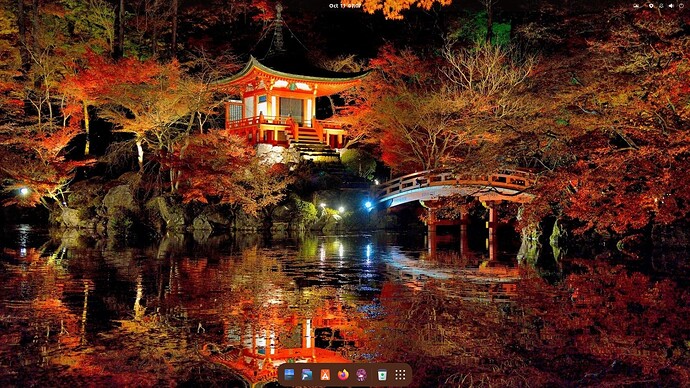Image resolution: width=690 pixels, height=388 pixels.
Task: Click the location indicator in top bar
Action: (x=651, y=6)
